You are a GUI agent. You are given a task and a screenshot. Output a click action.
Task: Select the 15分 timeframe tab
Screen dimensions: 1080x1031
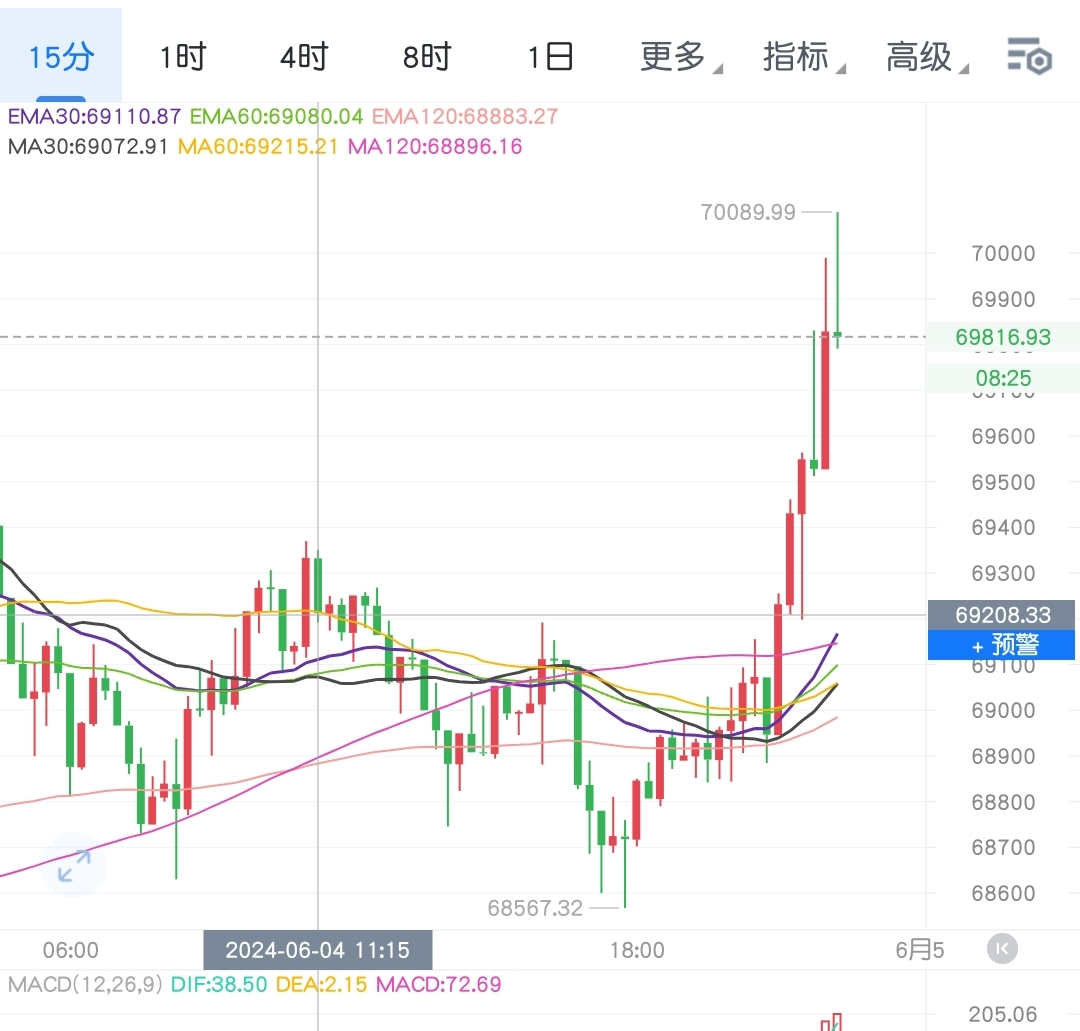coord(61,56)
